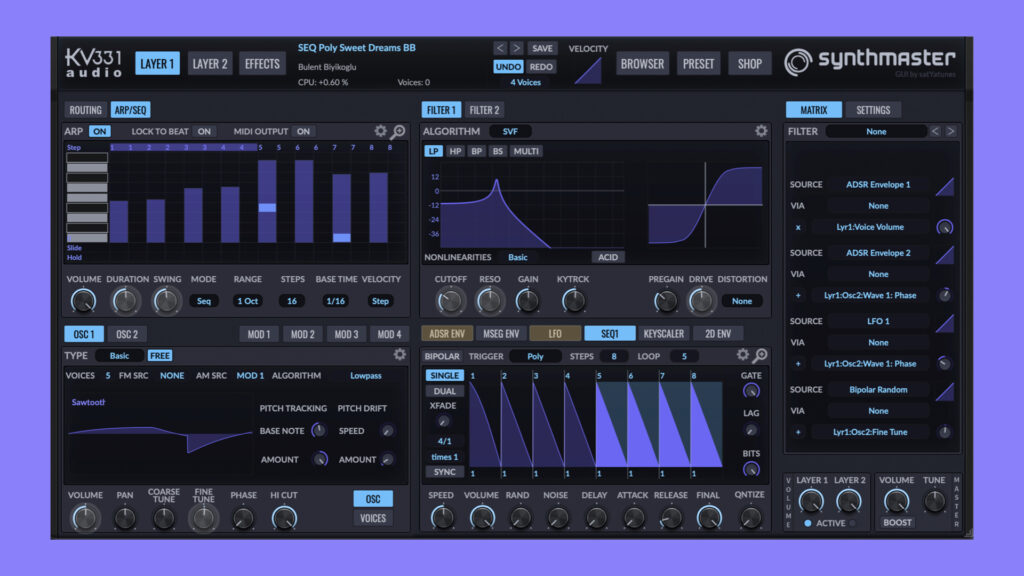The width and height of the screenshot is (1024, 576).
Task: Open the Trigger Poly dropdown
Action: coord(535,356)
